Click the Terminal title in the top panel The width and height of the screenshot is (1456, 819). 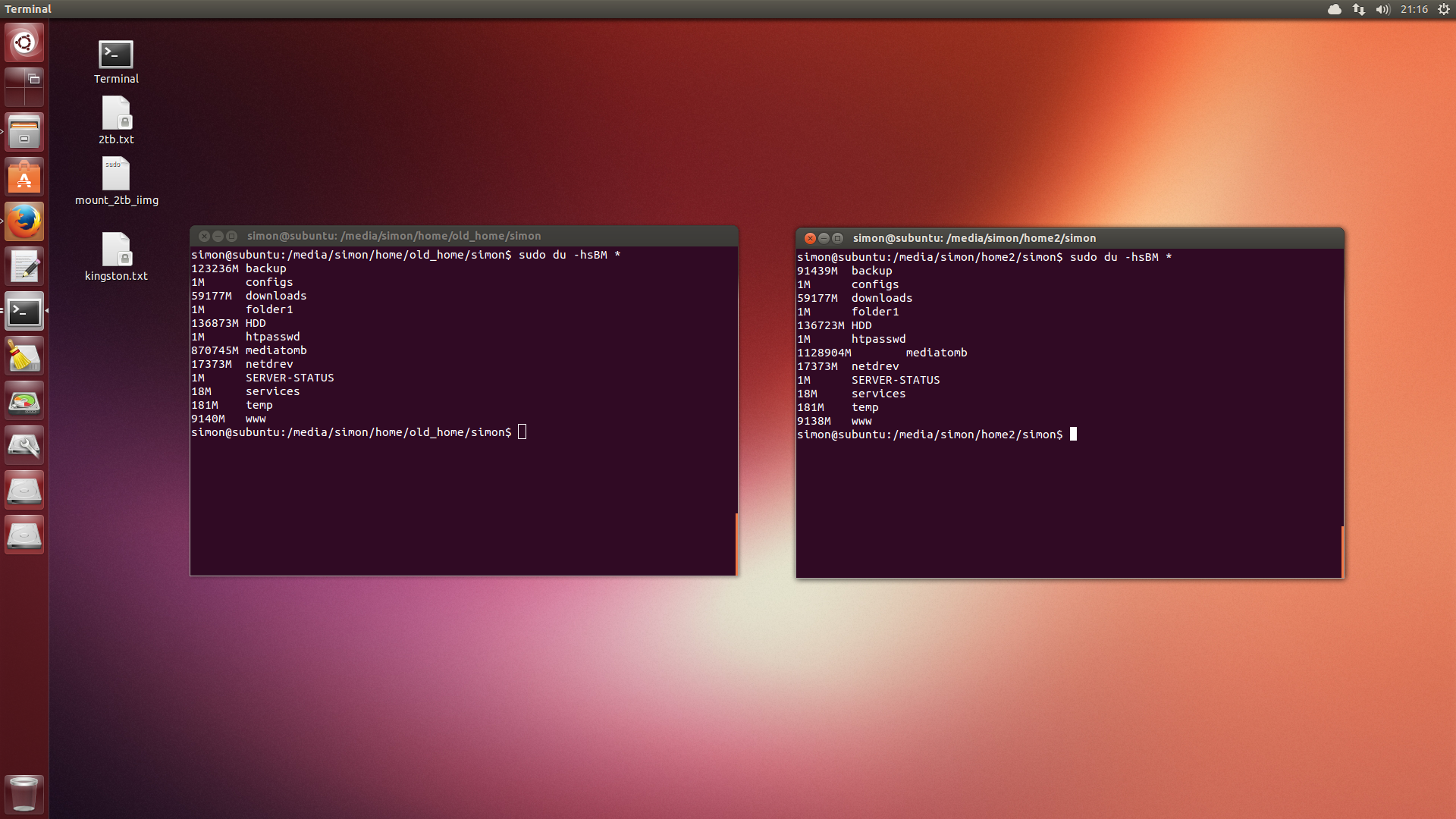click(x=28, y=9)
